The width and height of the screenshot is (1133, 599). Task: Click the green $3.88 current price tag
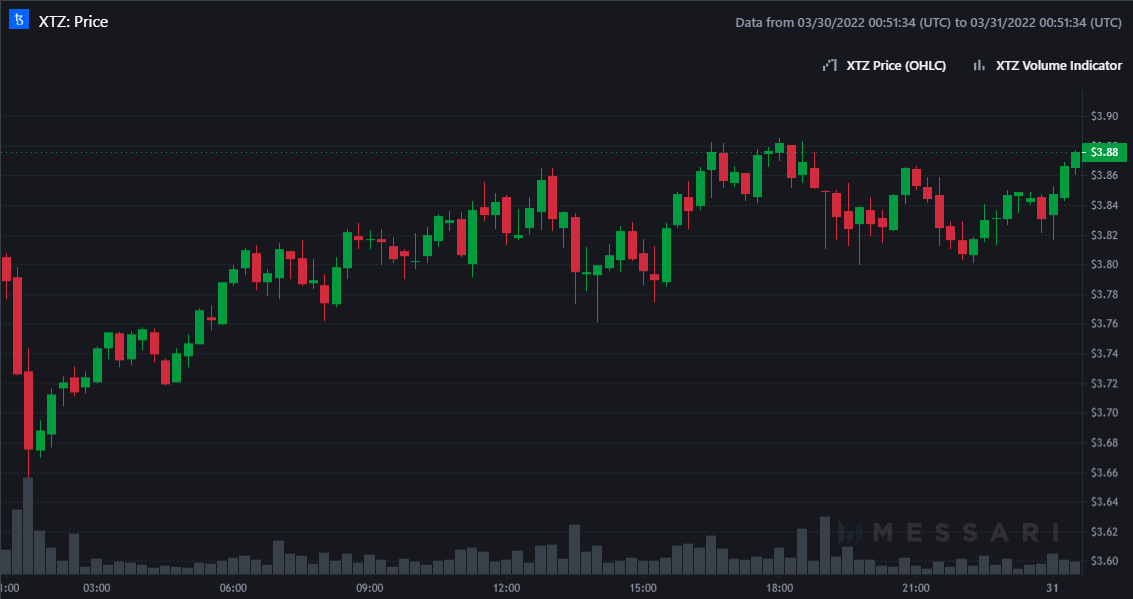(1104, 152)
